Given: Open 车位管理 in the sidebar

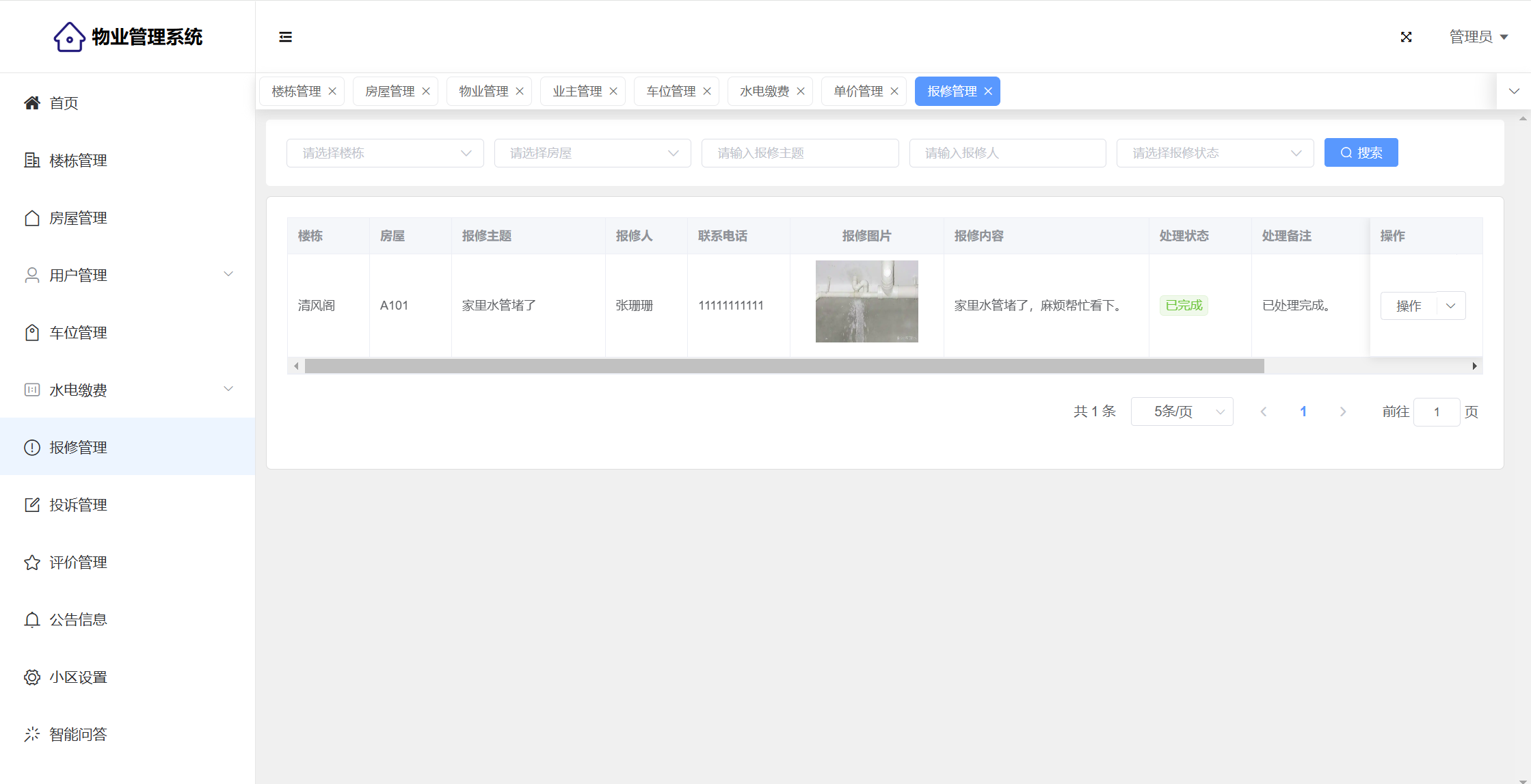Looking at the screenshot, I should tap(78, 333).
